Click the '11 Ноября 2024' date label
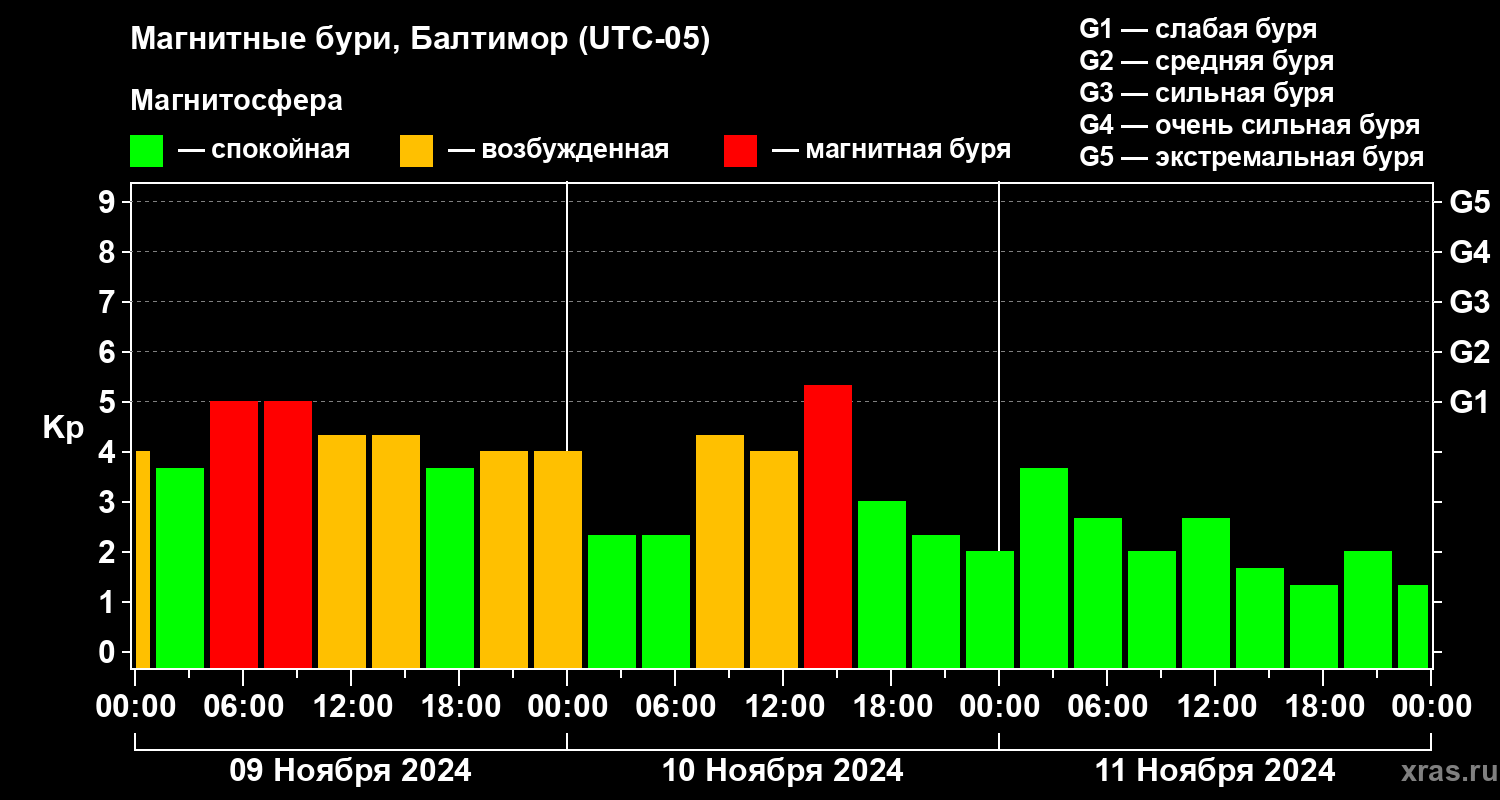Screen dimensions: 1500x800 1215,771
